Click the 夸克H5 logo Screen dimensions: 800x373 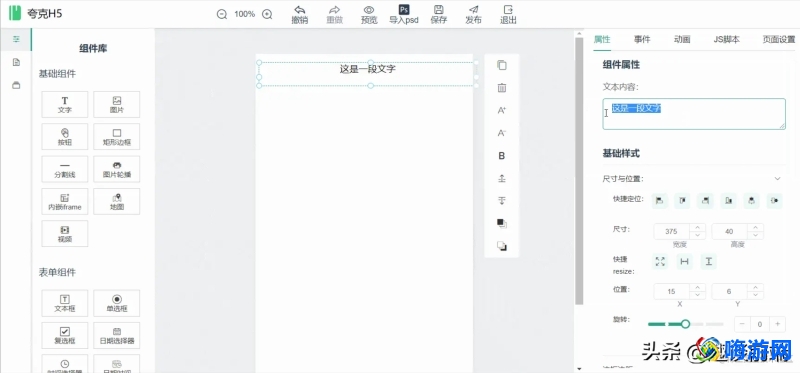coord(36,13)
